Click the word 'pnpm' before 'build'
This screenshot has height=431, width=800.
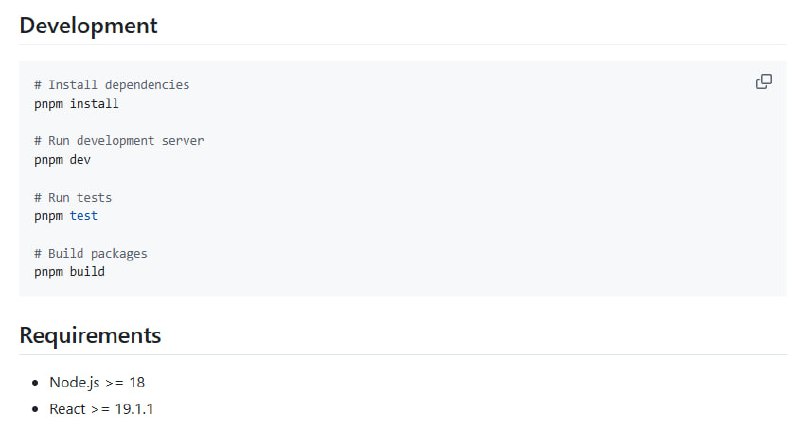pos(48,271)
